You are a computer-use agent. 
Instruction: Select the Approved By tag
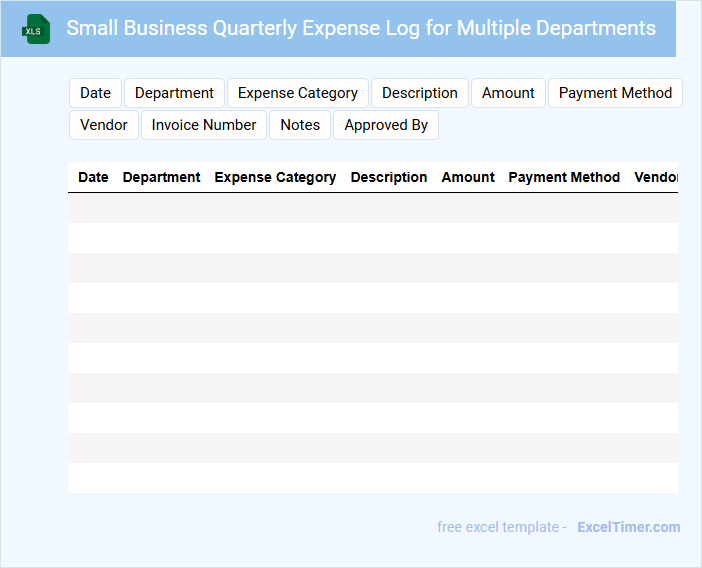point(386,125)
